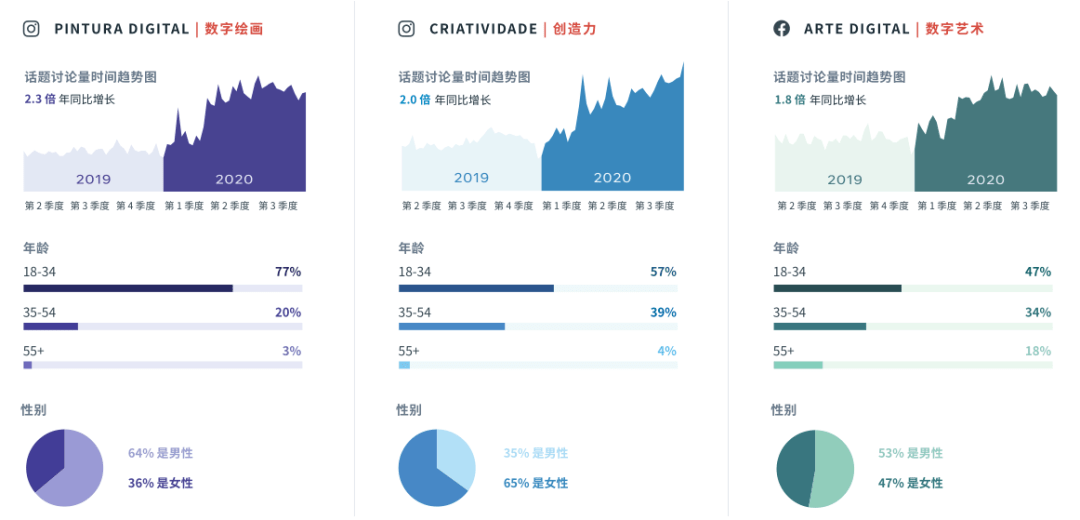Click the 64% 是男性 label
The image size is (1080, 520).
(x=160, y=453)
